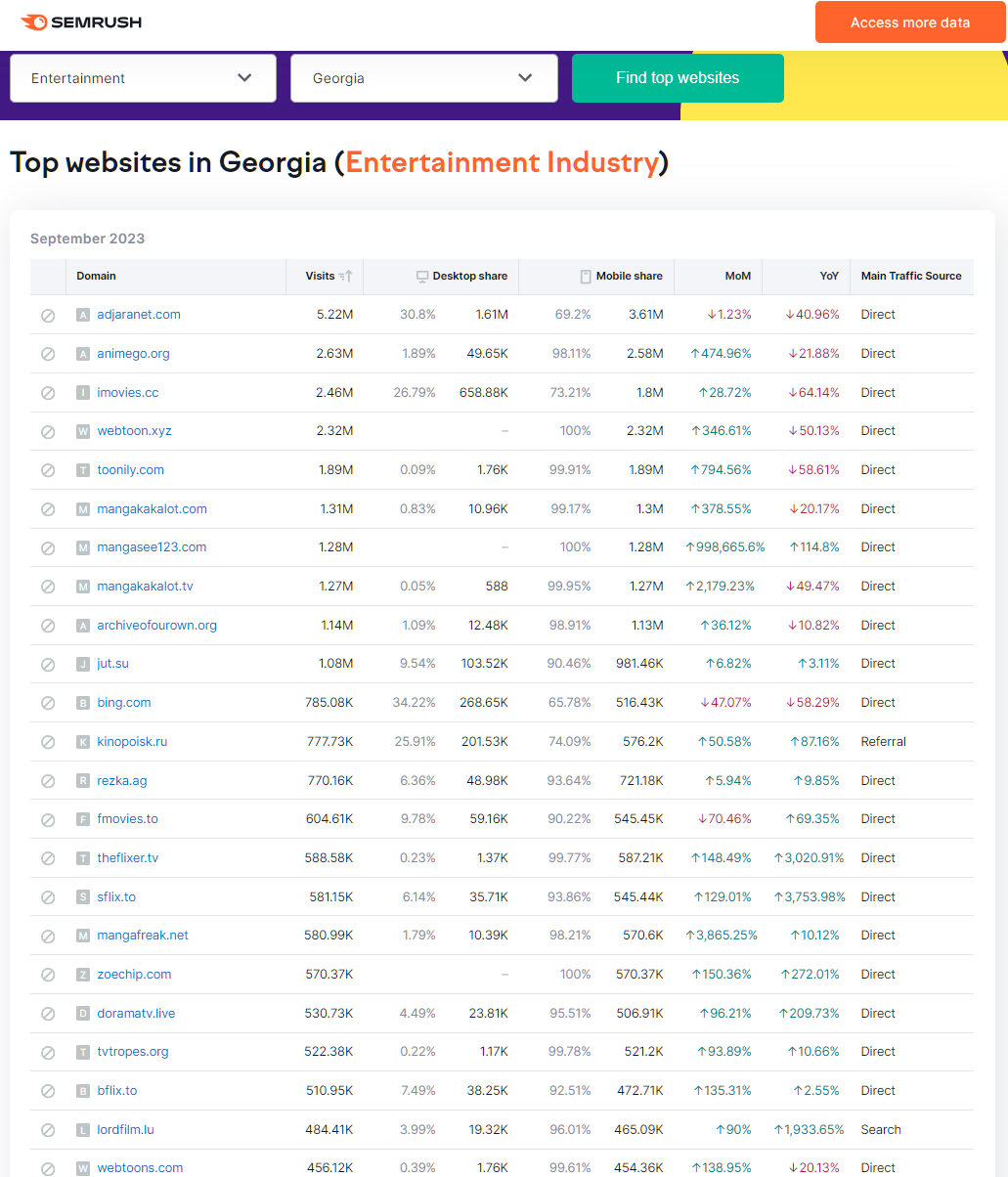This screenshot has width=1008, height=1177.
Task: Click the Main Traffic Source header
Action: tap(911, 276)
